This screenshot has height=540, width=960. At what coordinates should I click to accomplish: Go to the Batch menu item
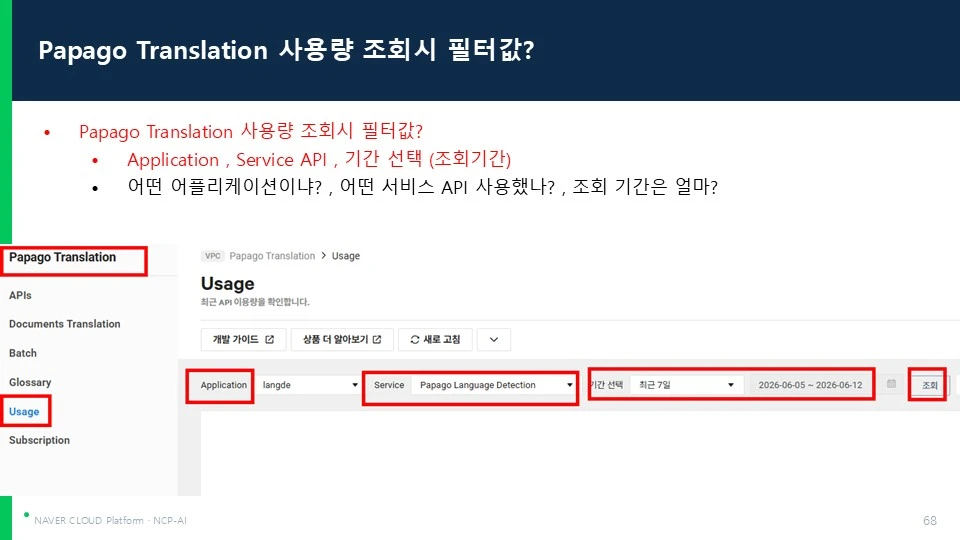pyautogui.click(x=23, y=353)
